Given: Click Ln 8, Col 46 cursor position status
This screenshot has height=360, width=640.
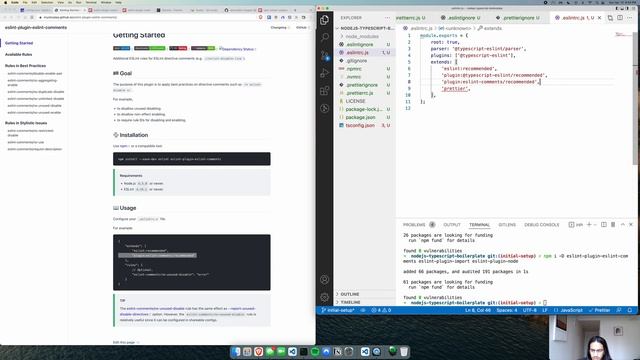Looking at the screenshot, I should tap(478, 310).
